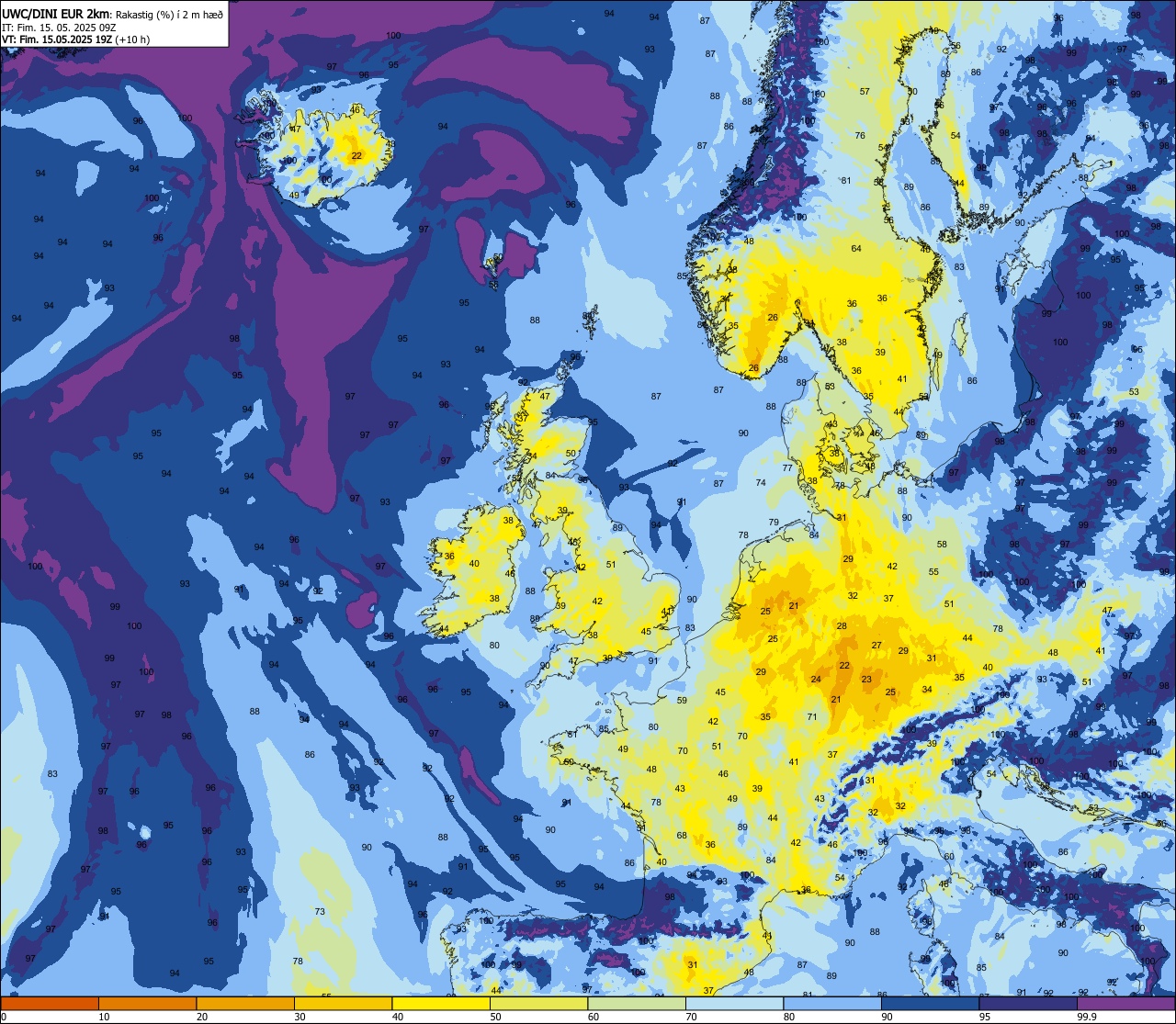Click the '0' label starting the colour scale

[6, 1017]
